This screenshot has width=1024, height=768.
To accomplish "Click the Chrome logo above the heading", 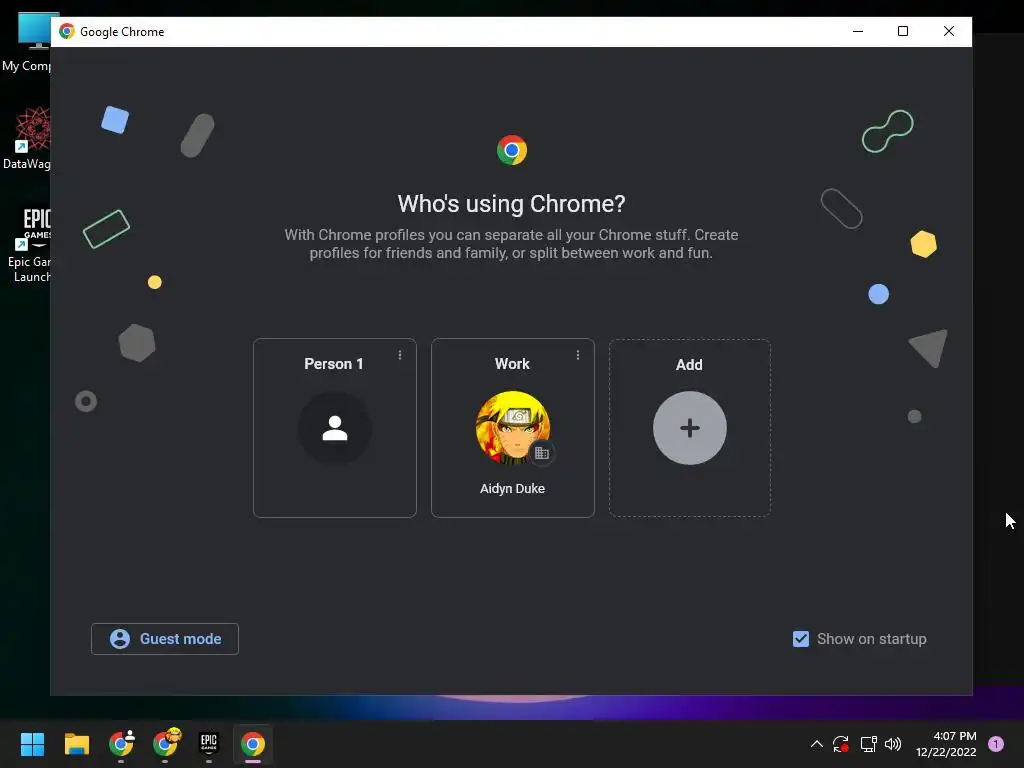I will tap(512, 150).
